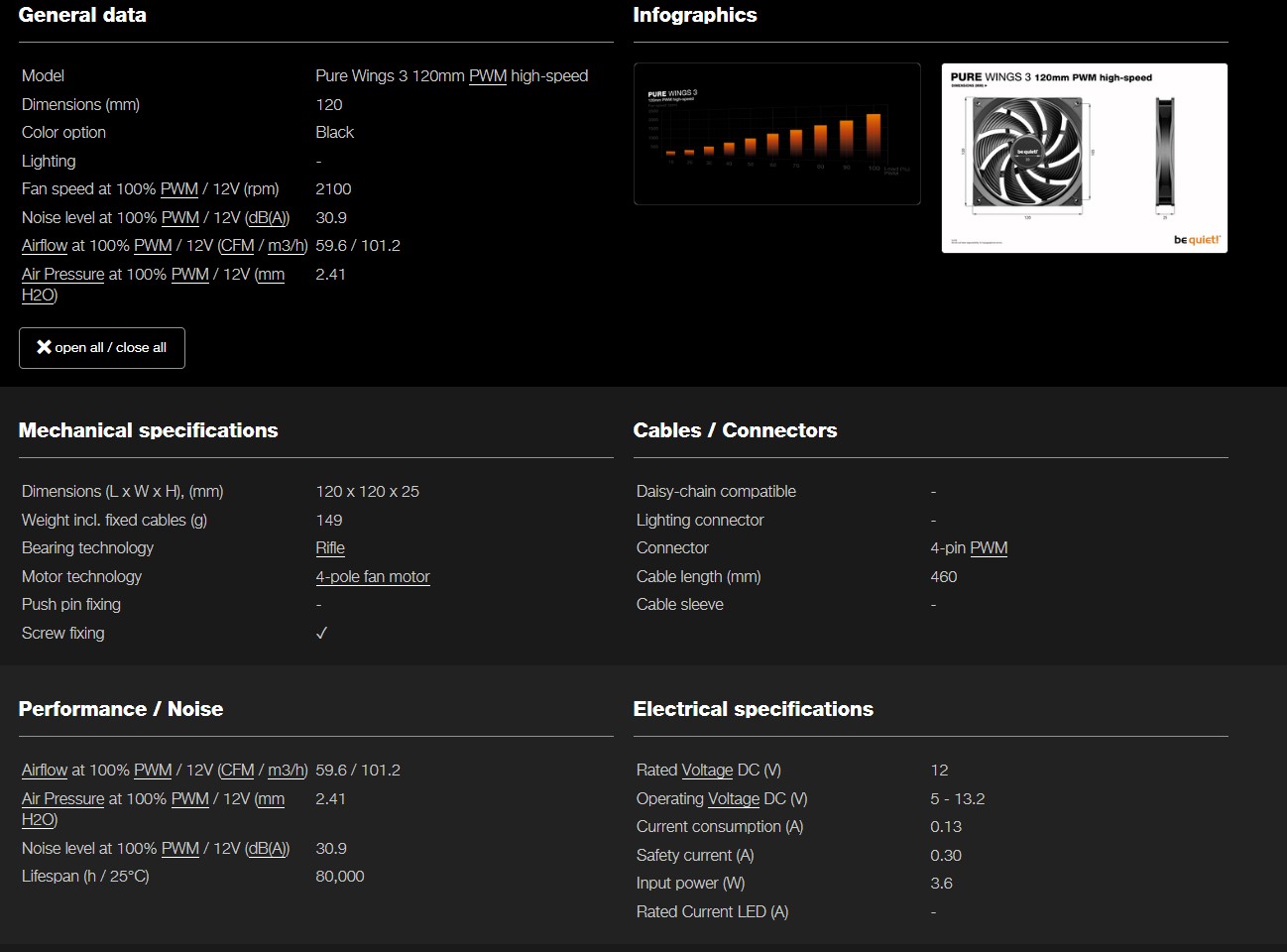Toggle the Mechanical specifications section heading
Screen dimensions: 1287x952
click(x=149, y=430)
